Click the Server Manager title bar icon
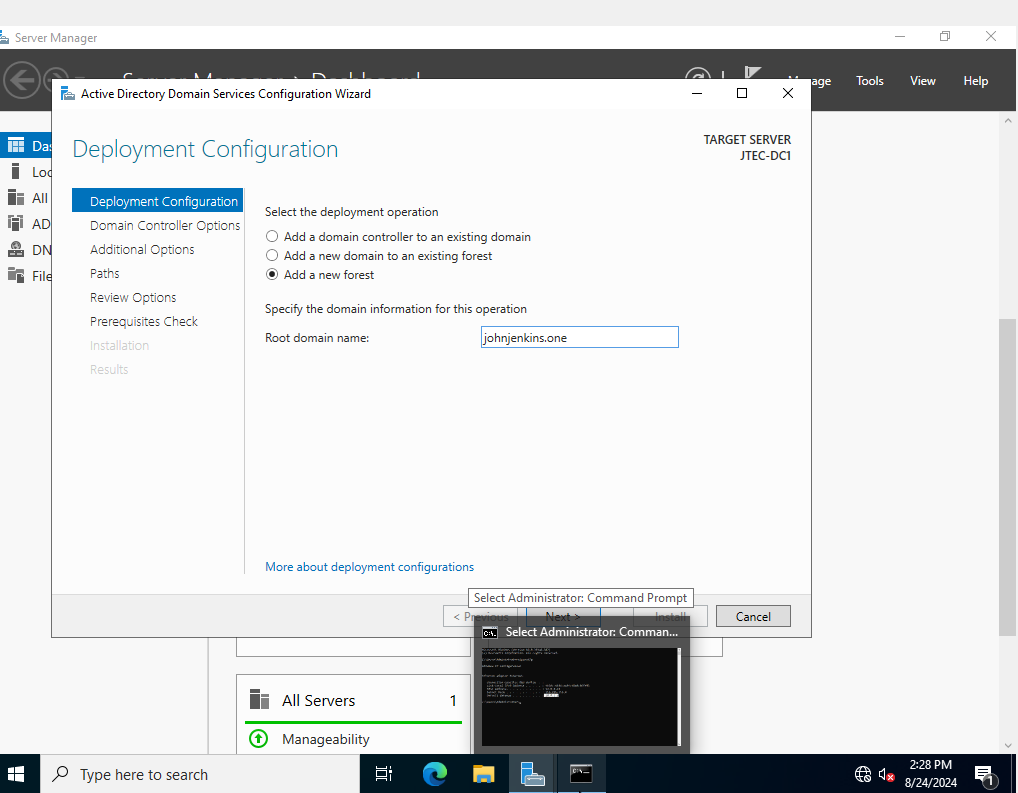This screenshot has width=1018, height=793. click(x=4, y=38)
